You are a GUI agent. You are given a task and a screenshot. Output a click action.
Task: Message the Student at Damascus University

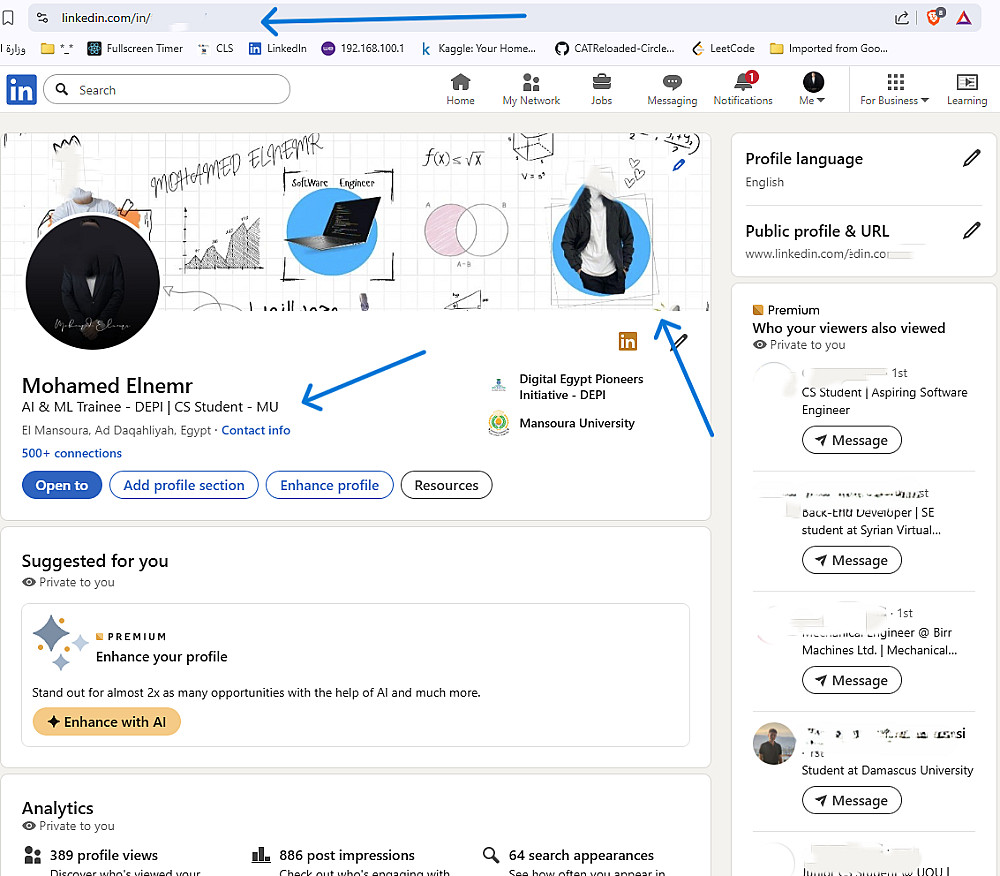(x=851, y=800)
